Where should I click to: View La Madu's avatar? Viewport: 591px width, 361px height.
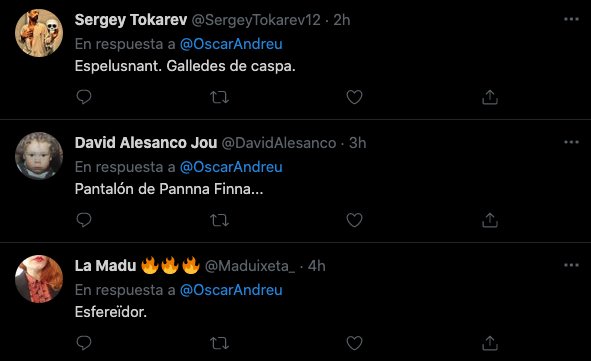[x=39, y=279]
